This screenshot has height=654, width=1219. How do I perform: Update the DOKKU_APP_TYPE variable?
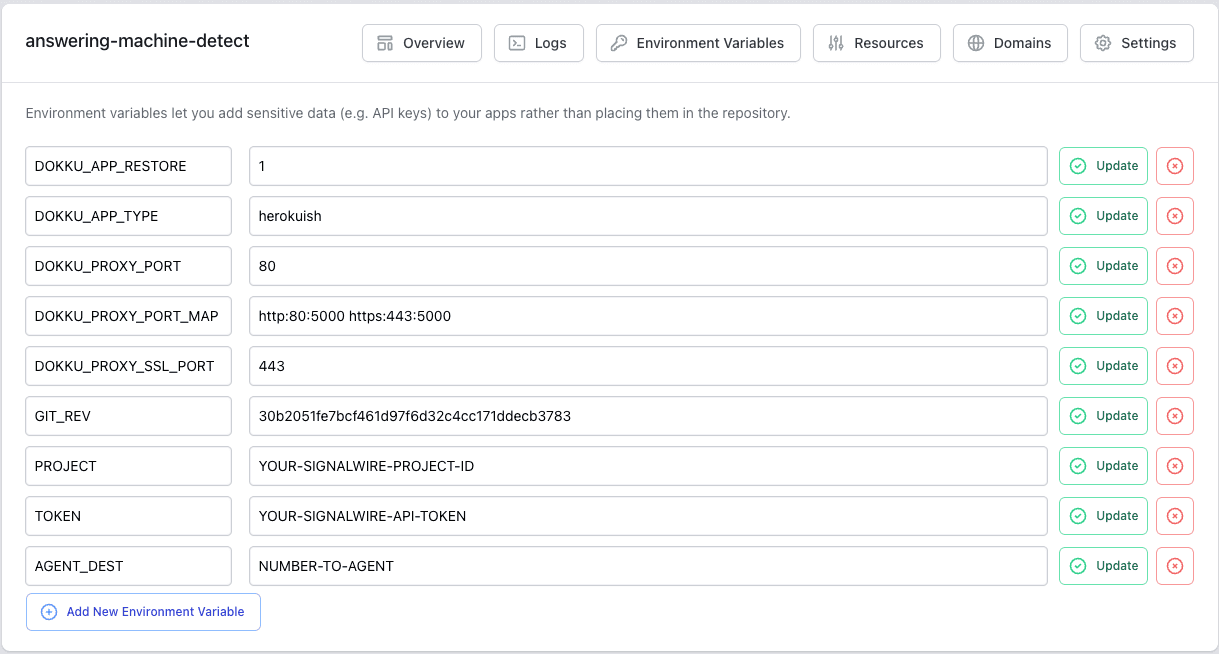tap(1103, 216)
